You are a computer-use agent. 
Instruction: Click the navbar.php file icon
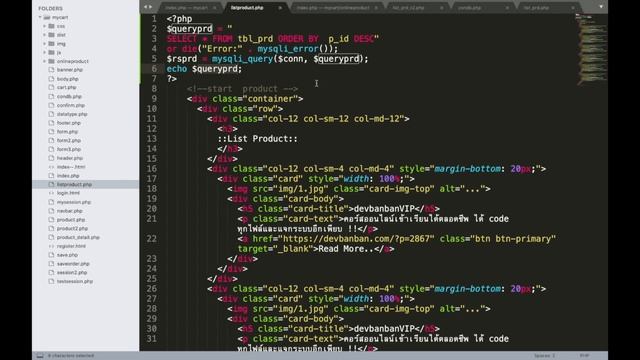point(51,211)
